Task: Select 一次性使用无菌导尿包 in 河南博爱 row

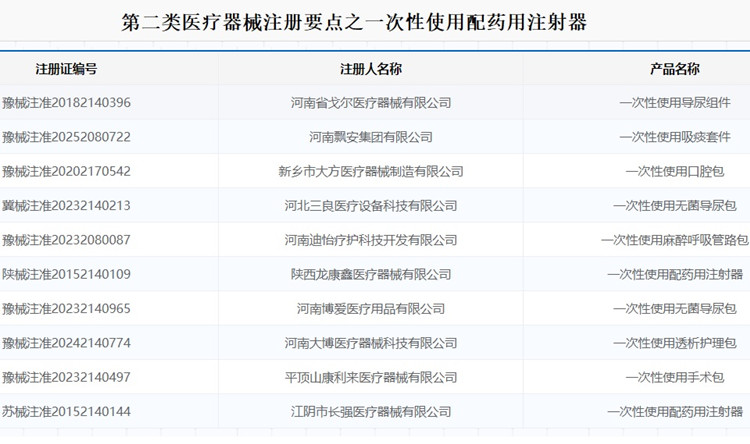Action: (x=675, y=309)
